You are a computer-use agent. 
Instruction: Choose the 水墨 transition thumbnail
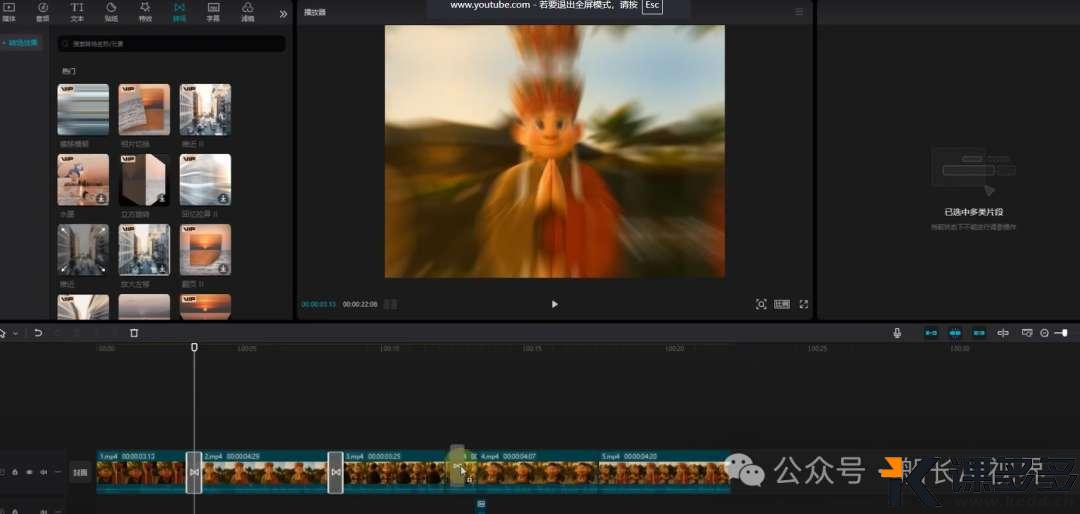(x=83, y=179)
